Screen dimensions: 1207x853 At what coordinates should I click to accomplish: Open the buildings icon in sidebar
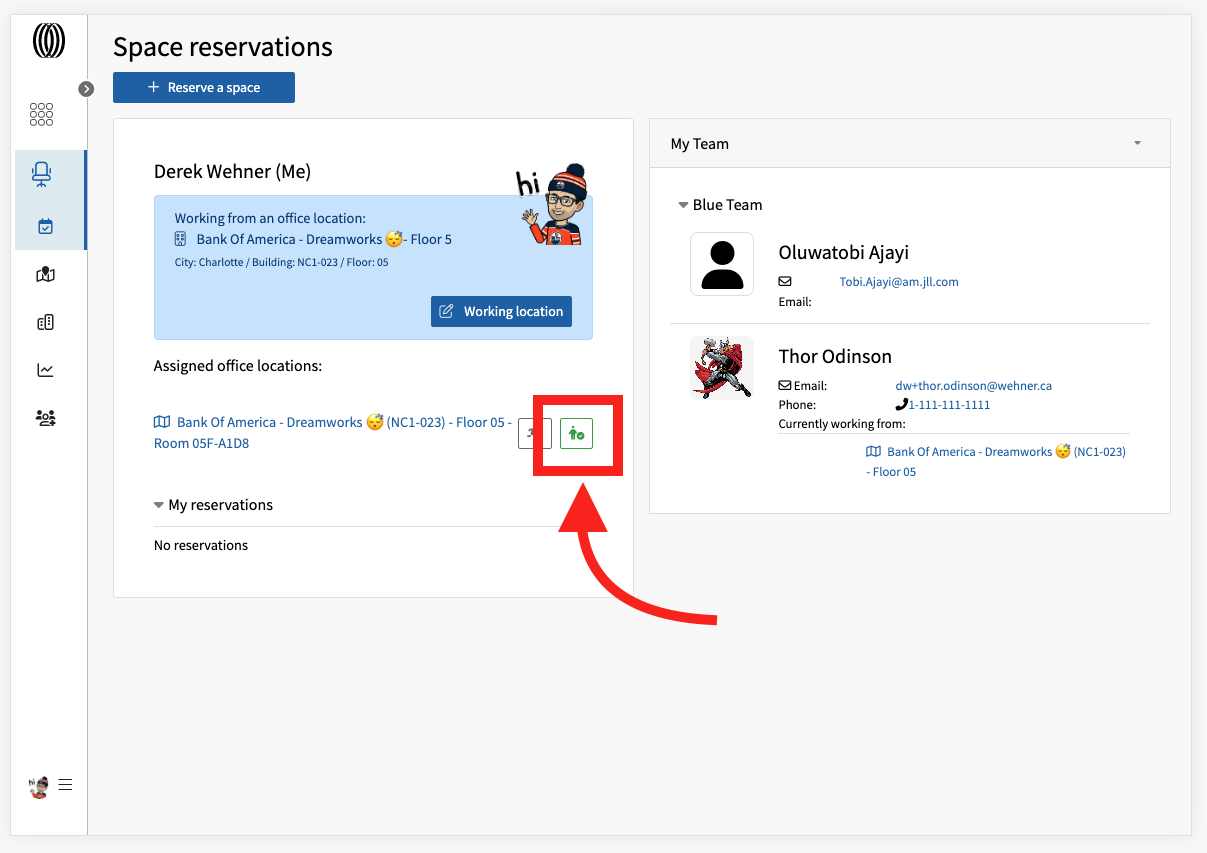[45, 322]
